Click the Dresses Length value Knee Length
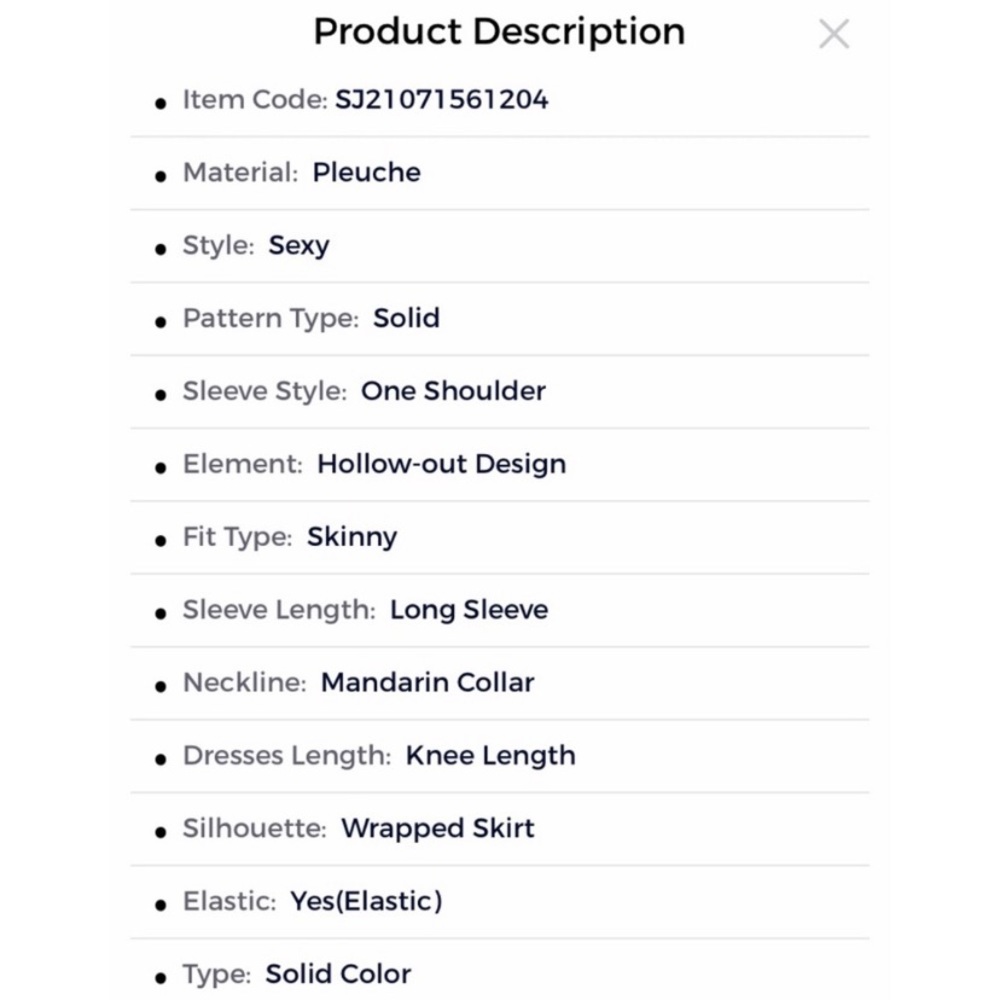The width and height of the screenshot is (1000, 1000). pyautogui.click(x=490, y=756)
